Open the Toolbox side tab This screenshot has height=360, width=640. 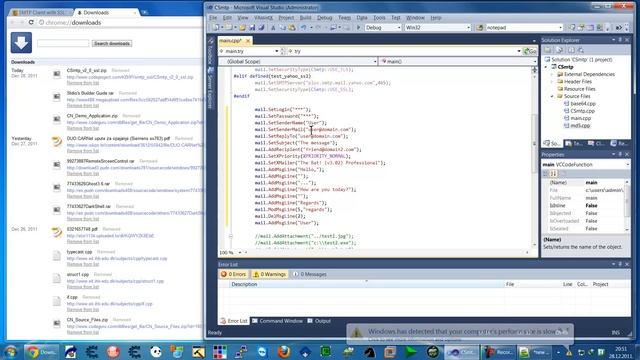coord(211,51)
